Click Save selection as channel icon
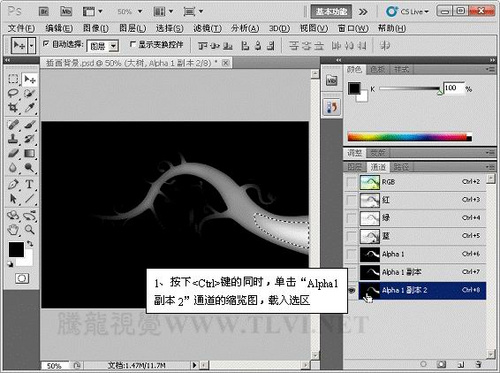 pyautogui.click(x=442, y=364)
